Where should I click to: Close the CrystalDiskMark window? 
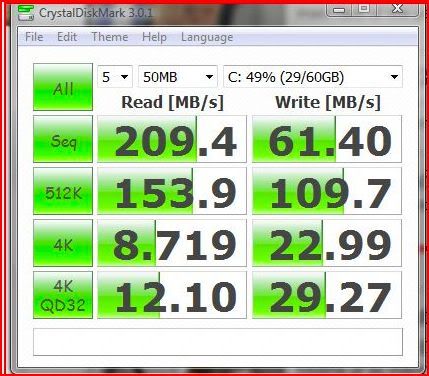(397, 9)
